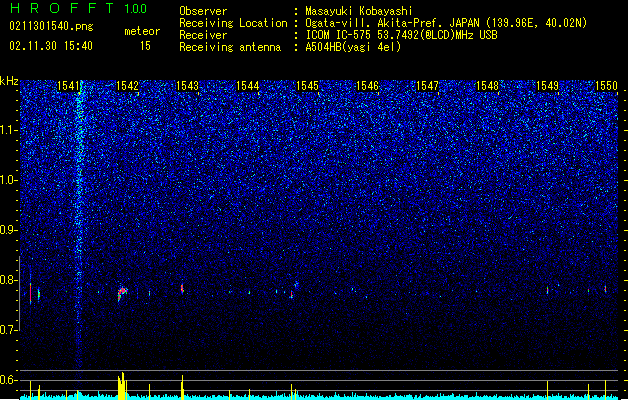Click the Receiving antenna label
Viewport: 629px width, 400px height.
click(230, 47)
